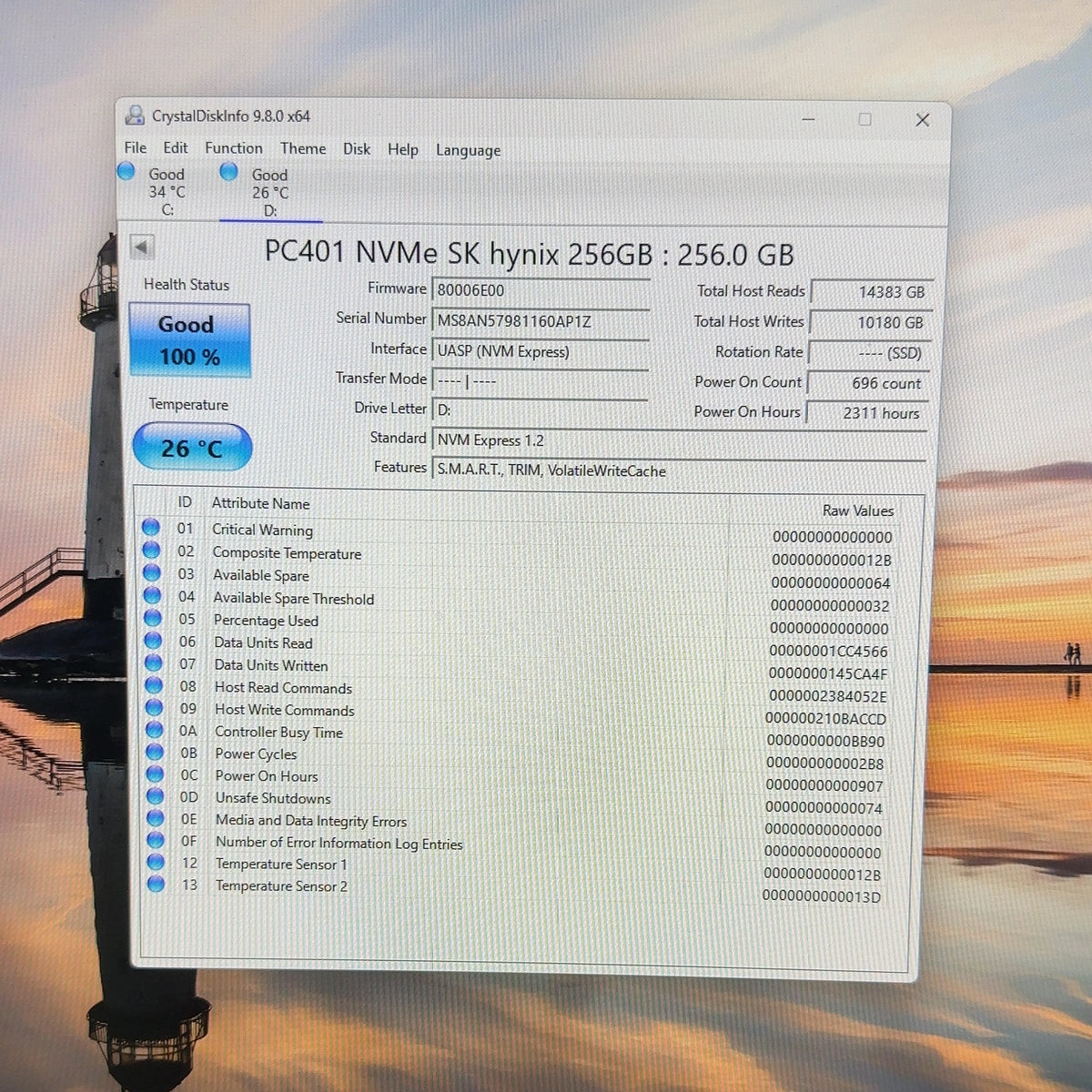
Task: Click the 26 °C temperature button
Action: (192, 448)
